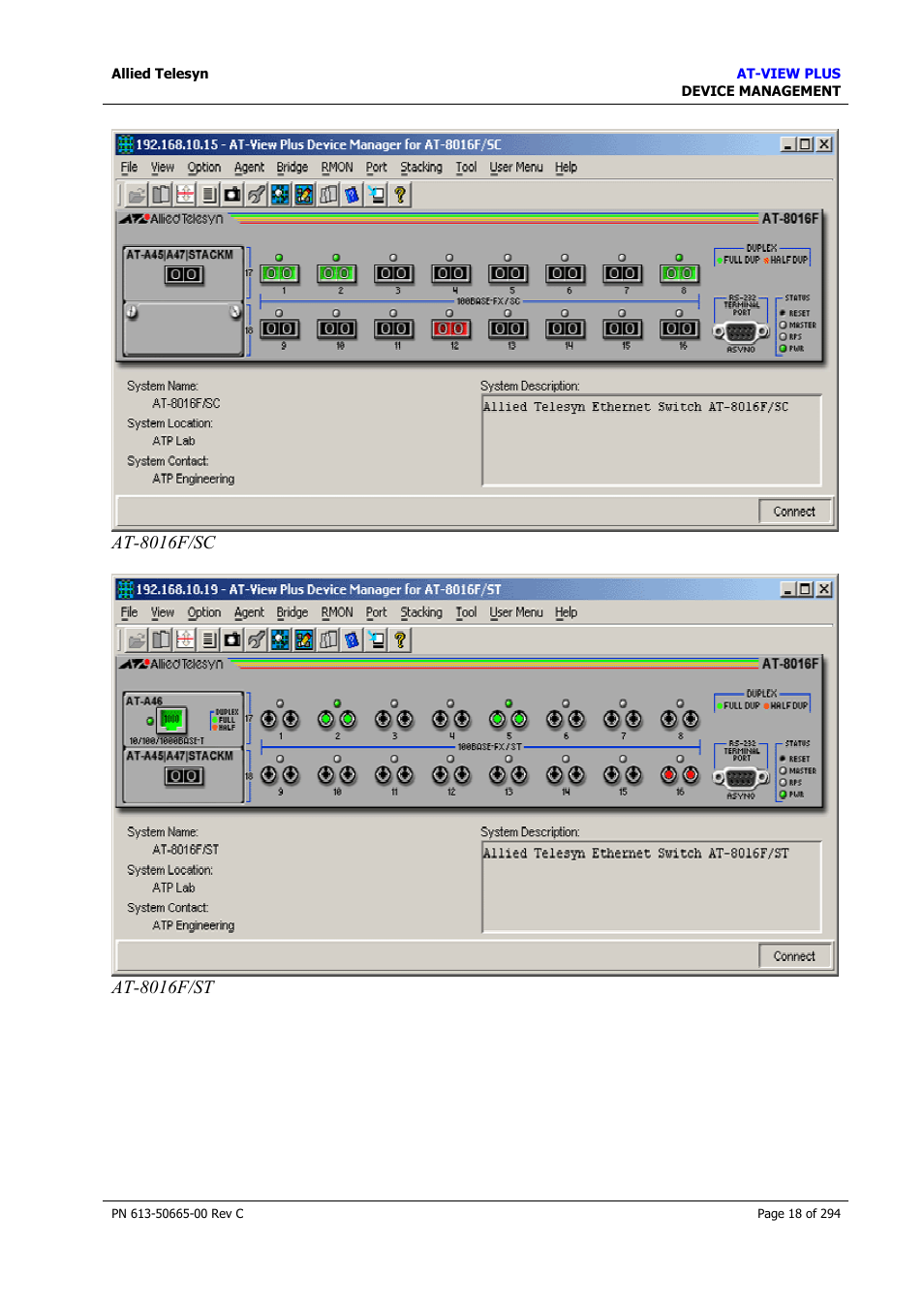This screenshot has height=1309, width=924.
Task: Open the Bridge menu in the AT-8016F/SC window
Action: (292, 168)
